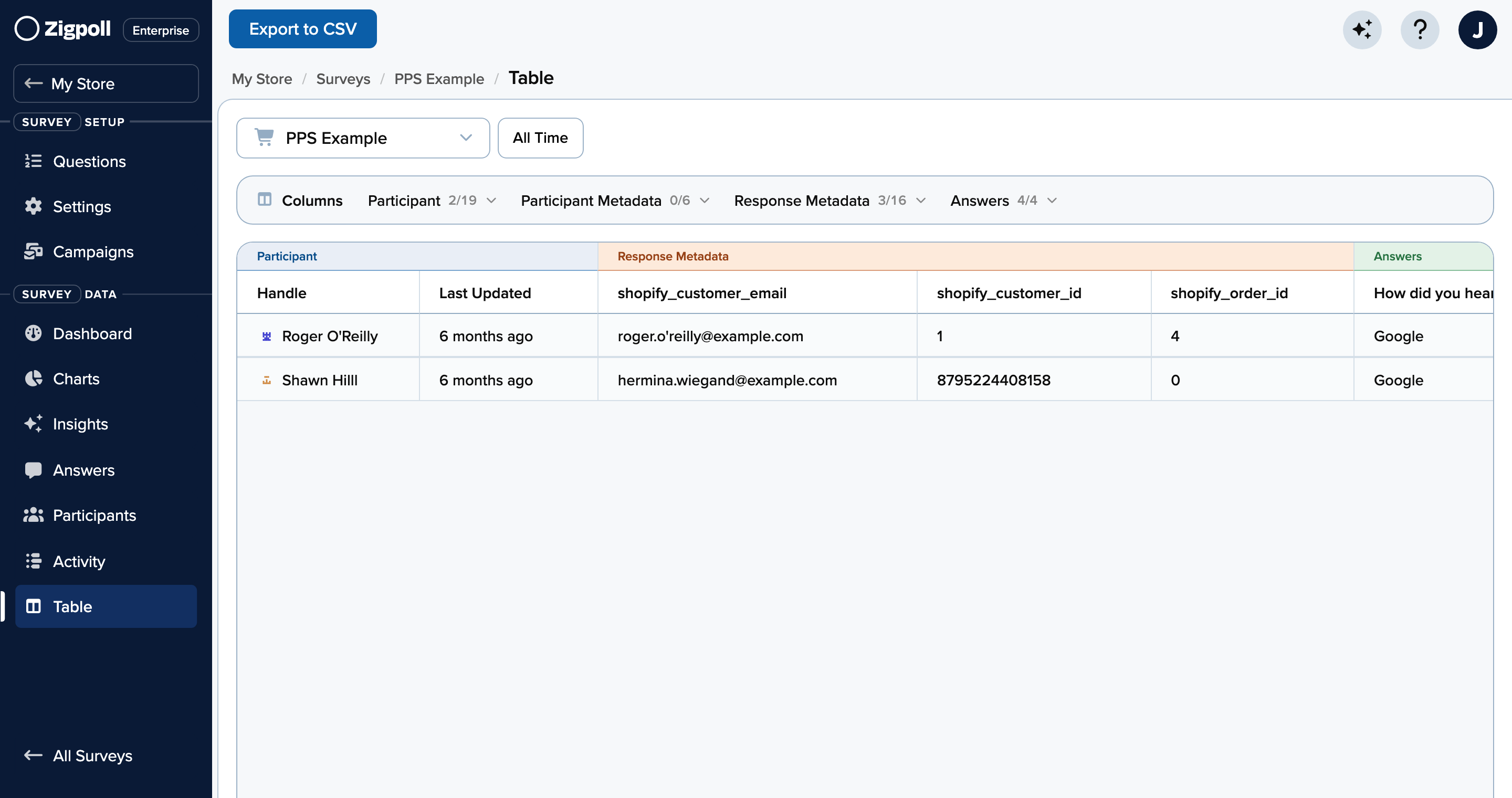1512x798 pixels.
Task: Click the Questions list icon in sidebar
Action: 34,161
